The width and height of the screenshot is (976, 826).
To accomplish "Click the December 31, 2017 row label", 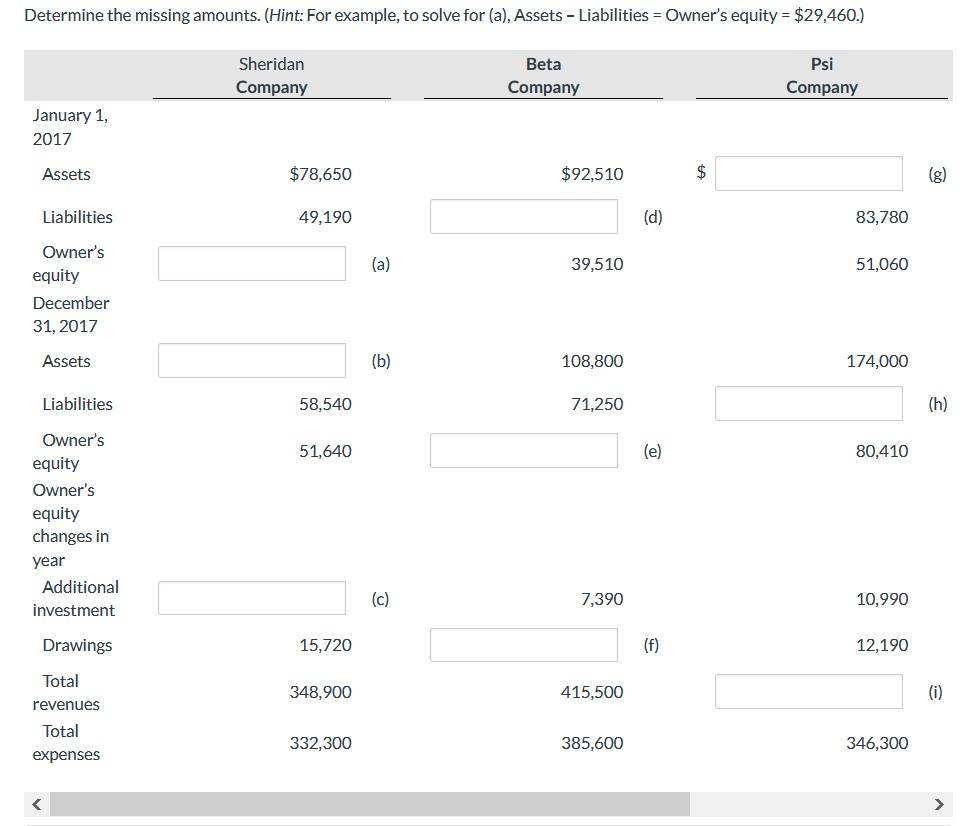I will [x=72, y=314].
